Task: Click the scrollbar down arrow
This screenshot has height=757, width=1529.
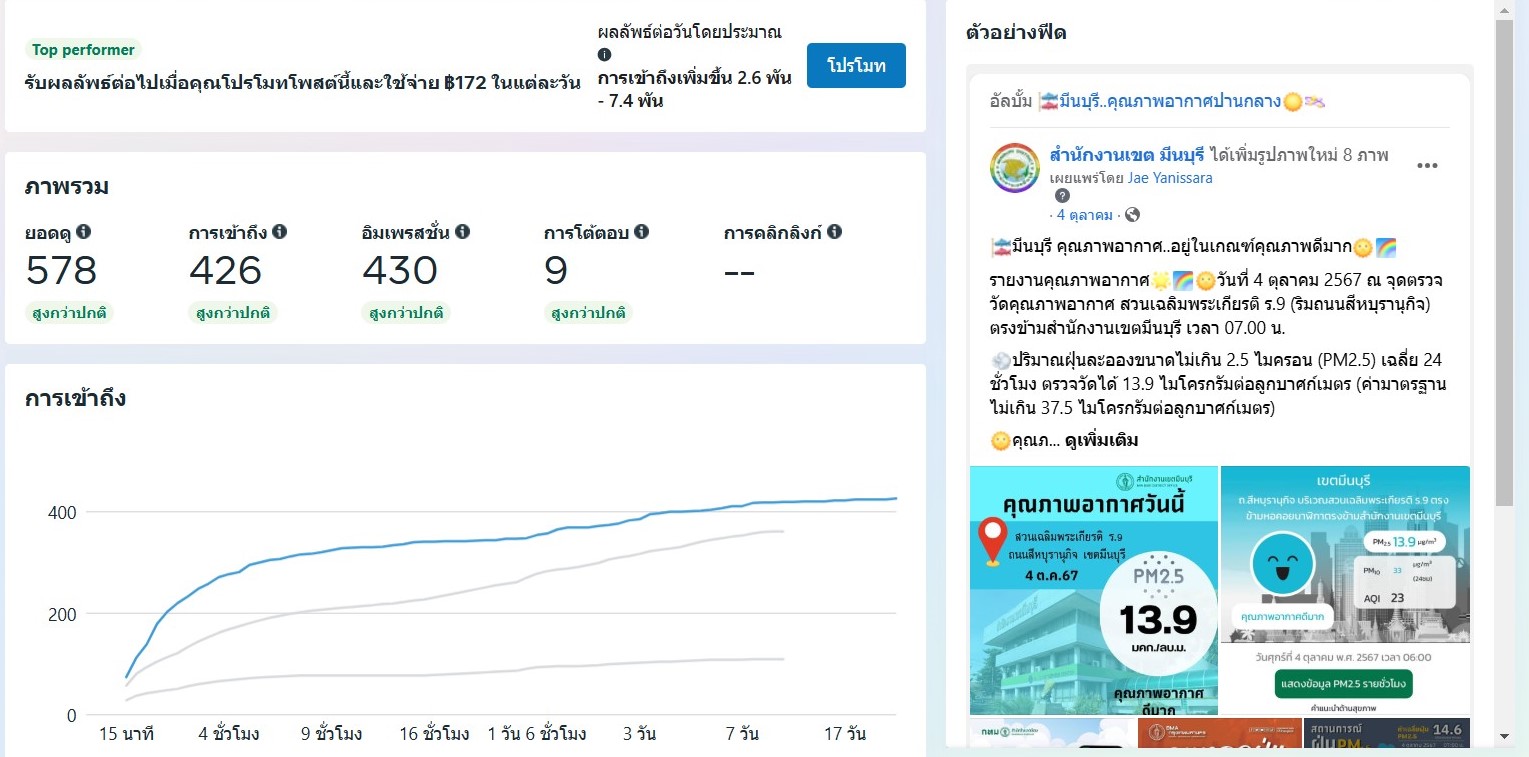Action: (1505, 737)
